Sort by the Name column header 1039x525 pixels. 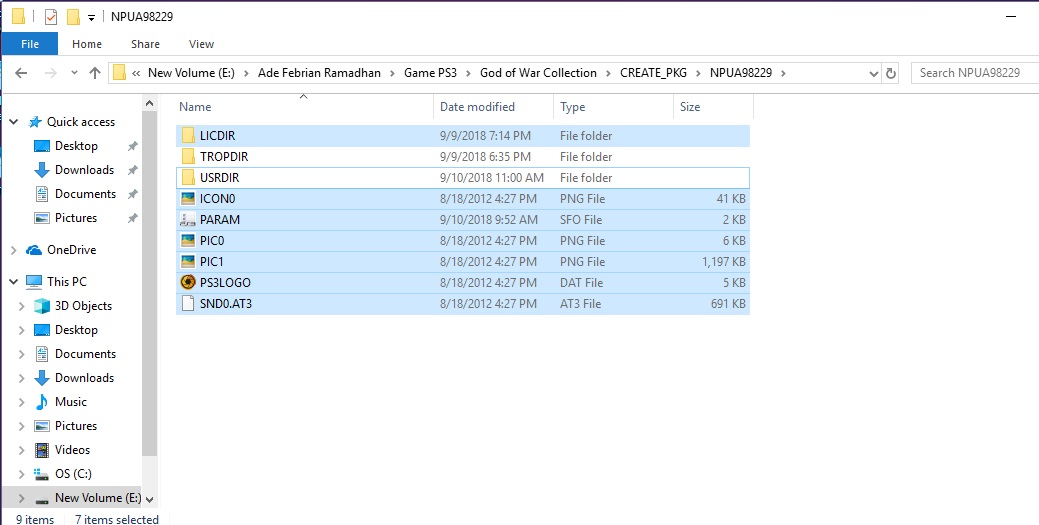[304, 107]
